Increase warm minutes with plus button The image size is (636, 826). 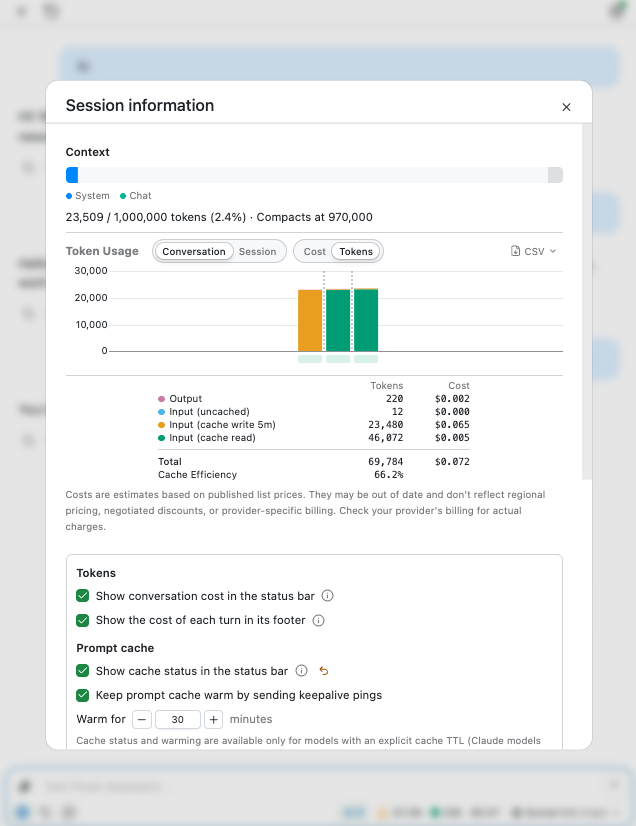point(213,719)
